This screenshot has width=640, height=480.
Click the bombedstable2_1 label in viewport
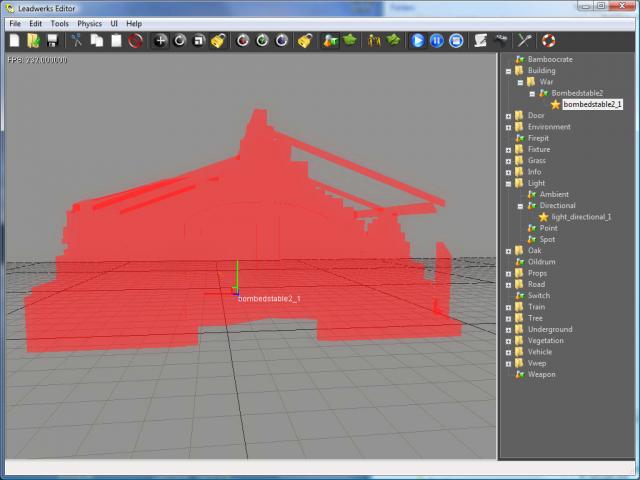click(269, 299)
